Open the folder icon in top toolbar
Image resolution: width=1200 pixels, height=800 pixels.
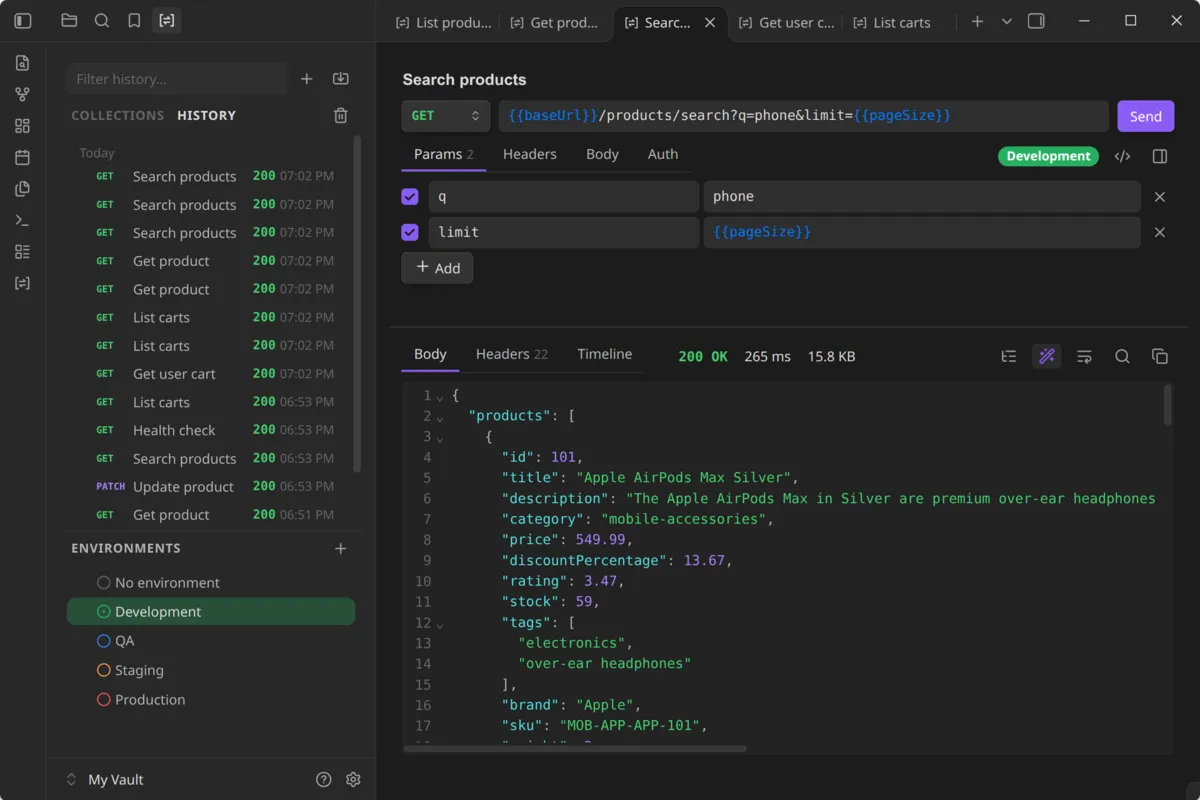point(69,21)
